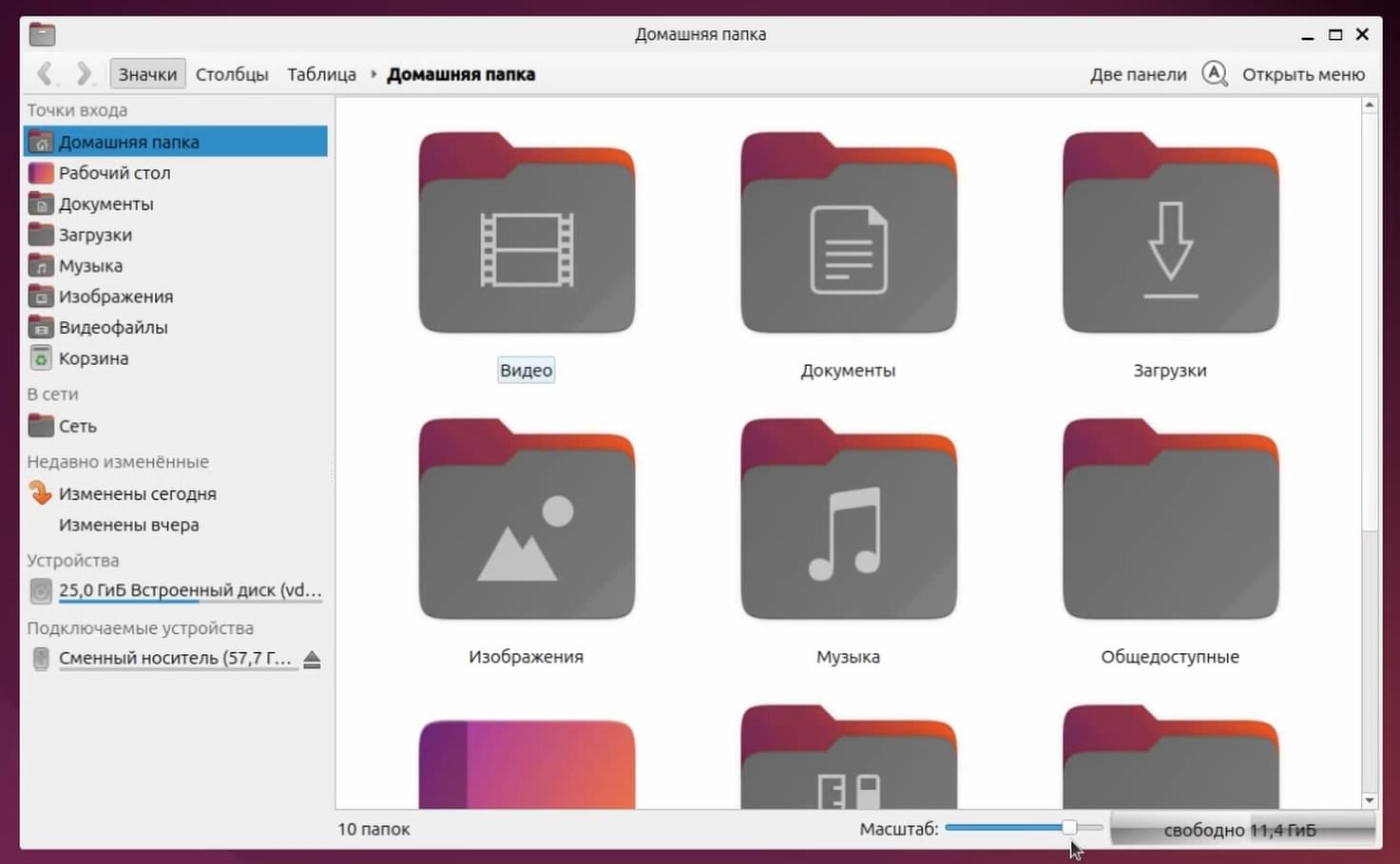
Task: Click the vertical scrollbar thumb
Action: click(x=1370, y=320)
